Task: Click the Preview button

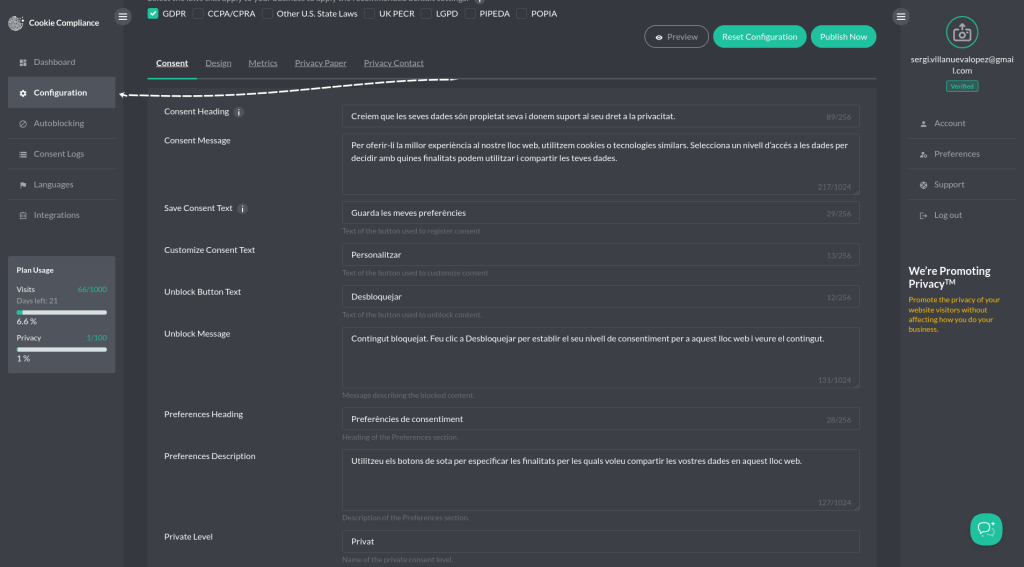Action: click(x=676, y=37)
